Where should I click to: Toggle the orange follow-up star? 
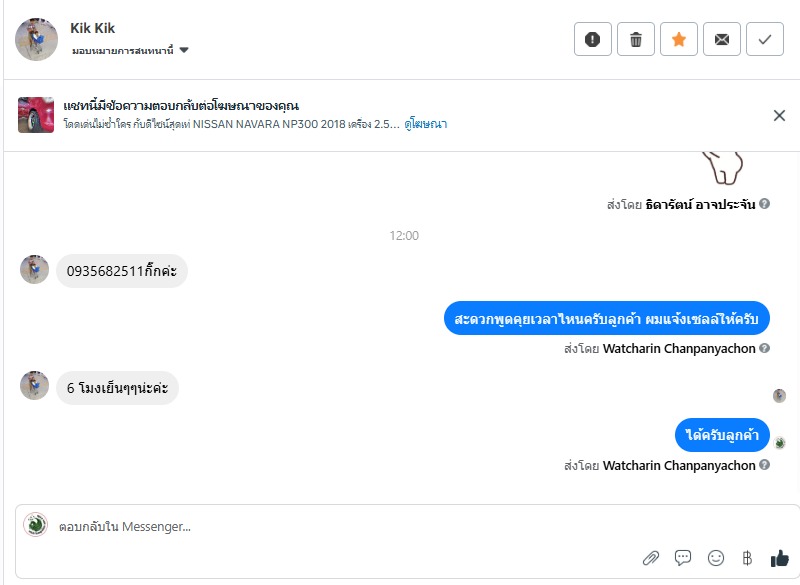click(x=679, y=39)
